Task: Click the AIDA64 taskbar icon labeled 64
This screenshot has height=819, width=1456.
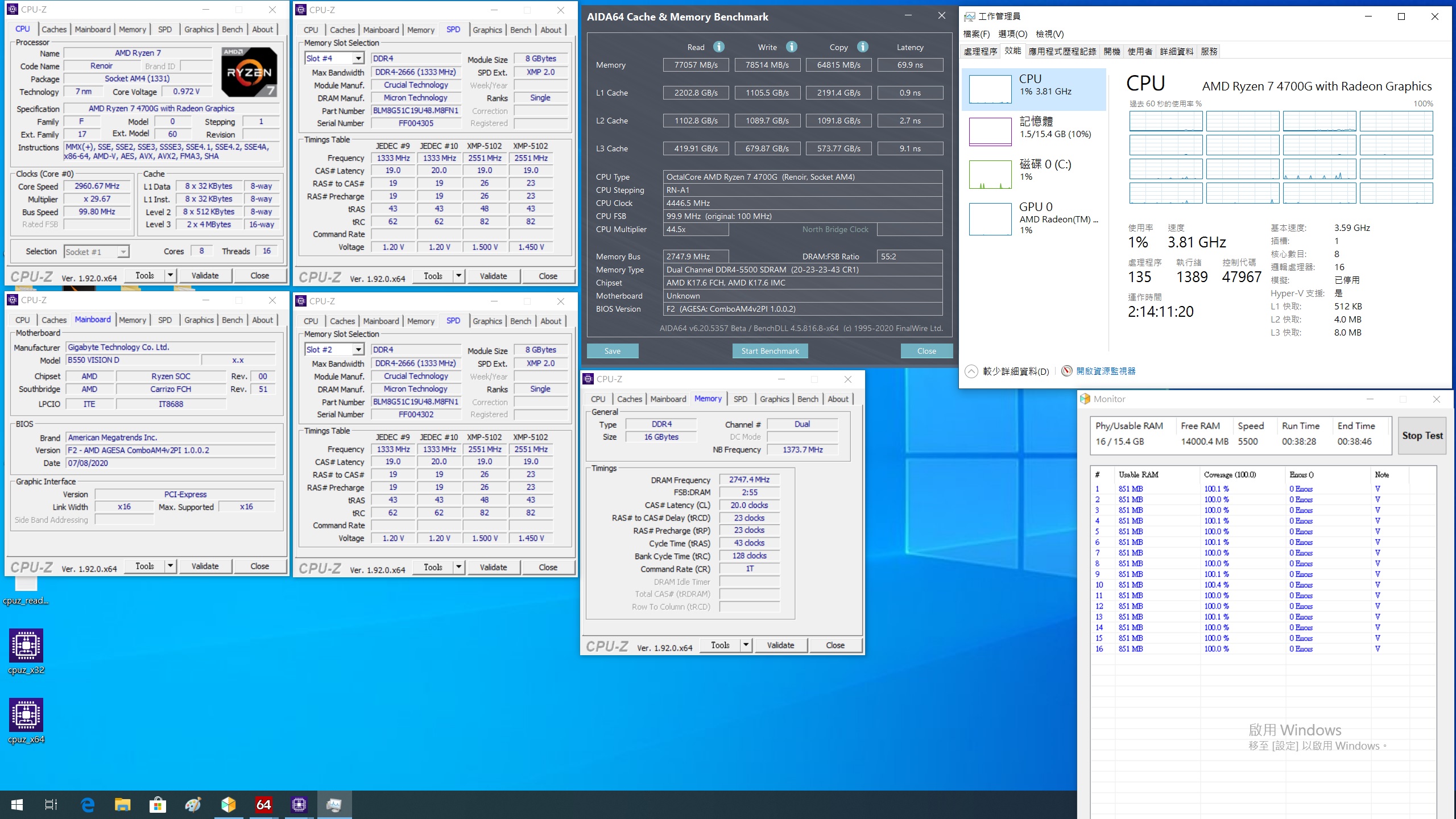Action: coord(263,805)
